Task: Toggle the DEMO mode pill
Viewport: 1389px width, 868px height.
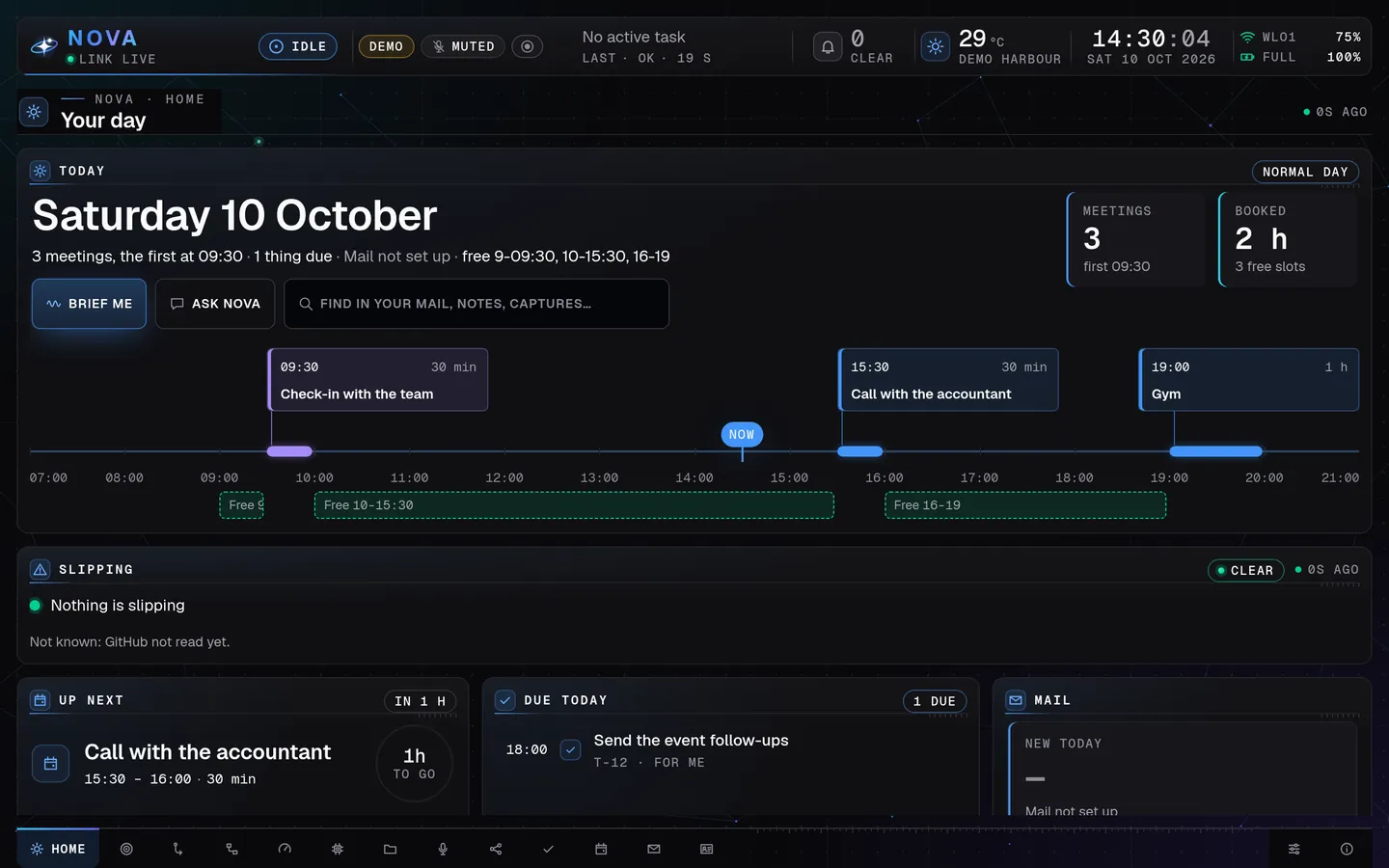Action: [386, 46]
